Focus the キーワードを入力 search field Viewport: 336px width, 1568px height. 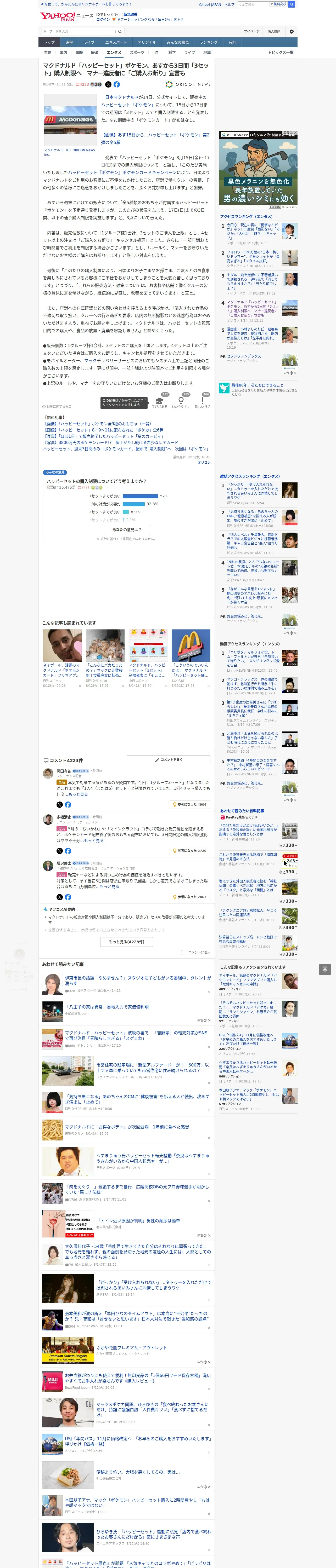pos(79,31)
